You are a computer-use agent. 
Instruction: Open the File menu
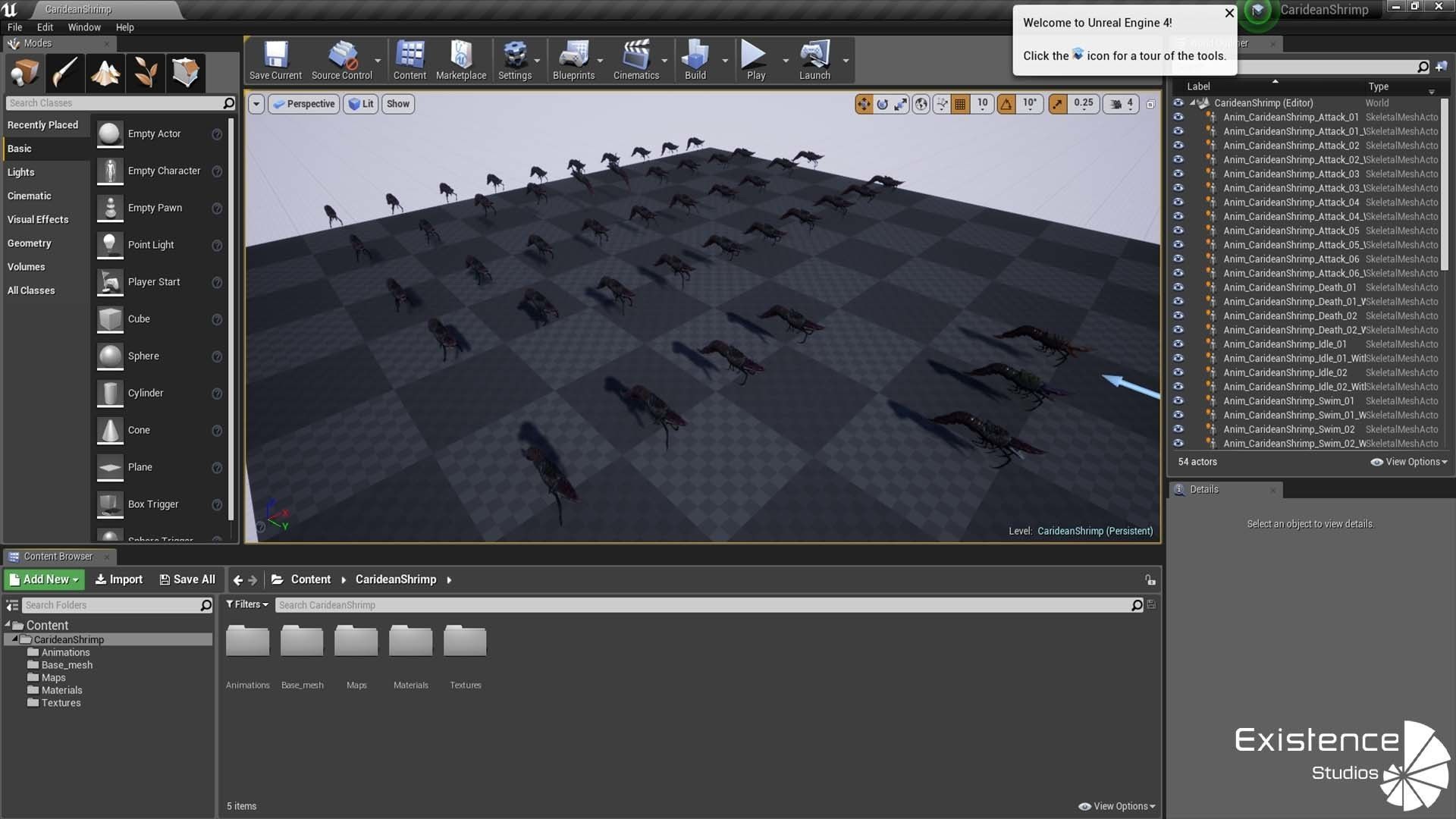pos(14,27)
